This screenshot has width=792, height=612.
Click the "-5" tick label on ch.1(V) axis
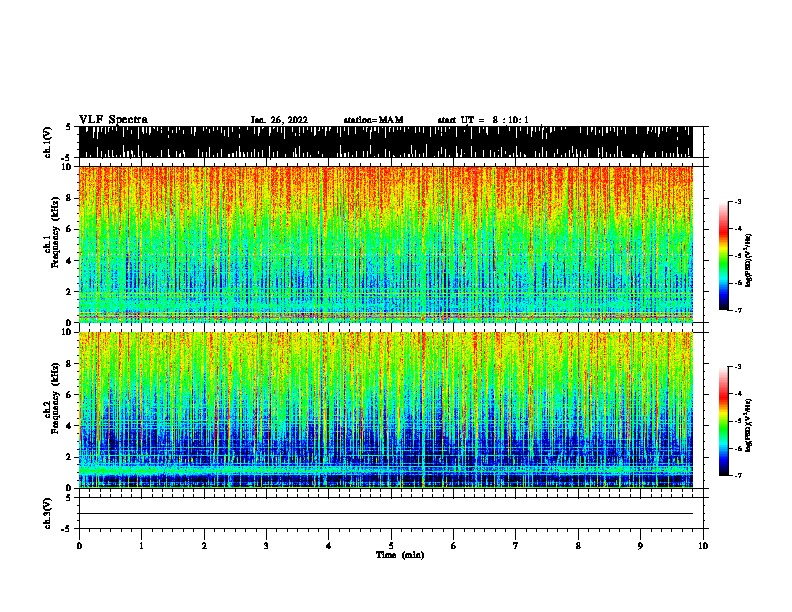pos(68,158)
